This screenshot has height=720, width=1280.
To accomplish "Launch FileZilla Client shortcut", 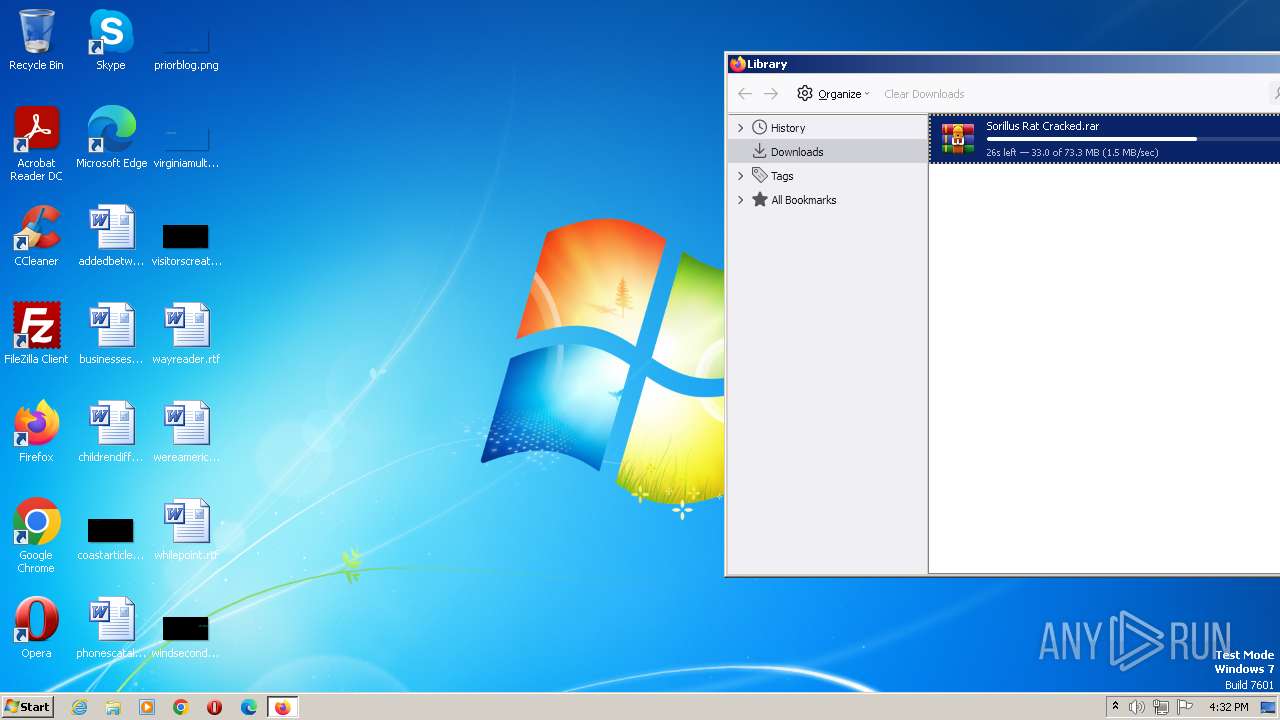I will (36, 334).
